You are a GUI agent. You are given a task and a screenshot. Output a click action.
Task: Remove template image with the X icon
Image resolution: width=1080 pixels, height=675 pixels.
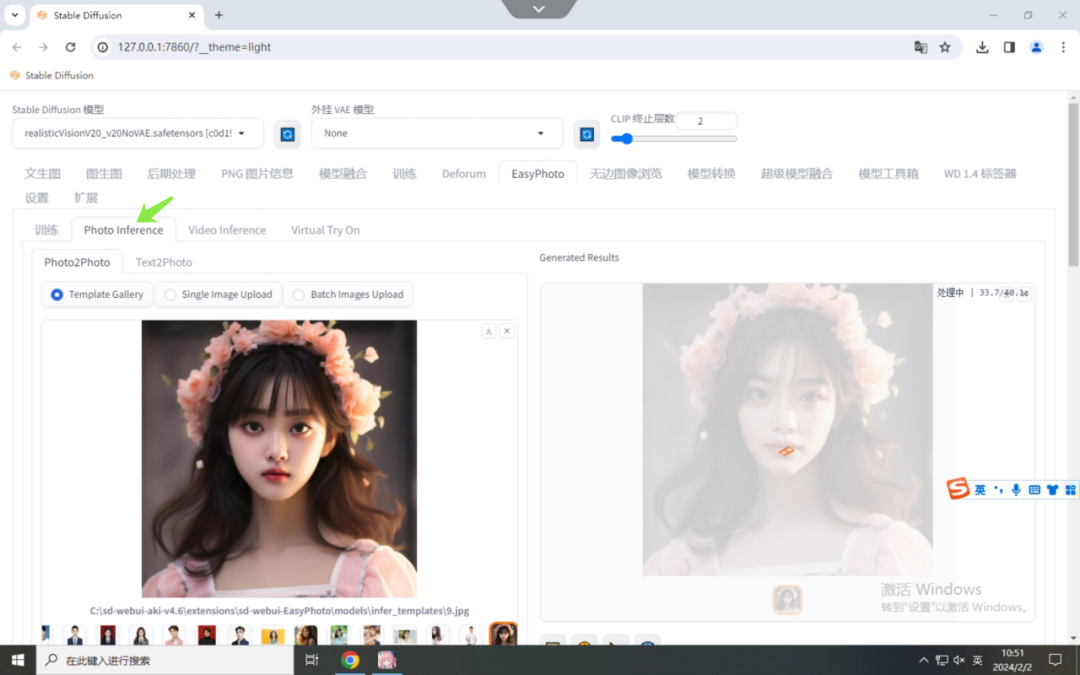[507, 331]
